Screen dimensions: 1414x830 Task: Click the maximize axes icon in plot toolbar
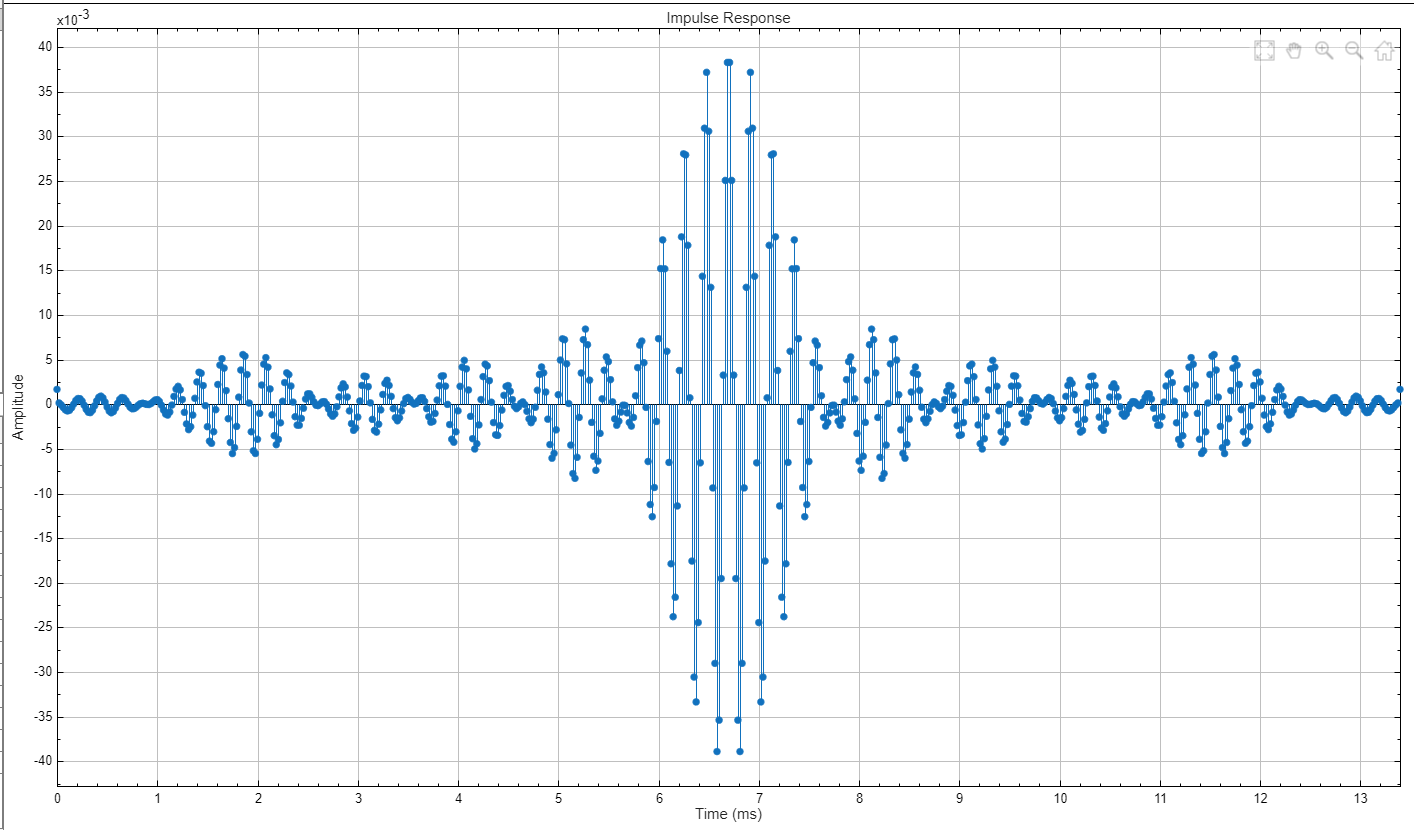(1264, 51)
